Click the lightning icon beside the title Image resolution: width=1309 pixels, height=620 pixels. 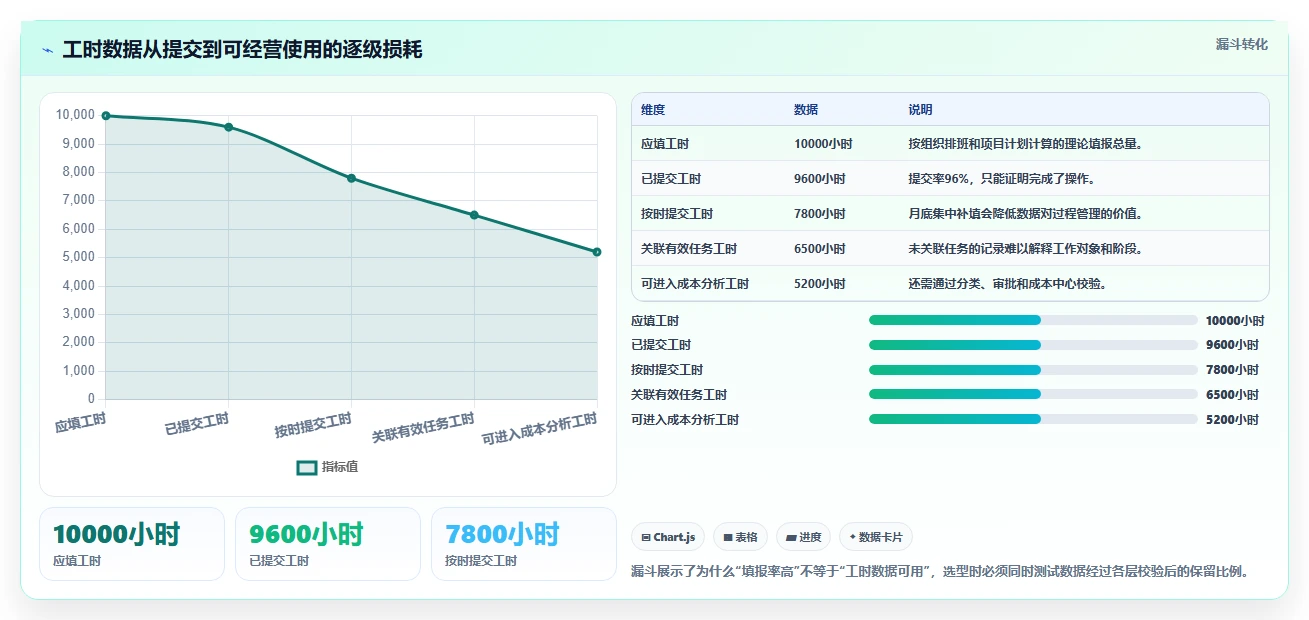47,50
